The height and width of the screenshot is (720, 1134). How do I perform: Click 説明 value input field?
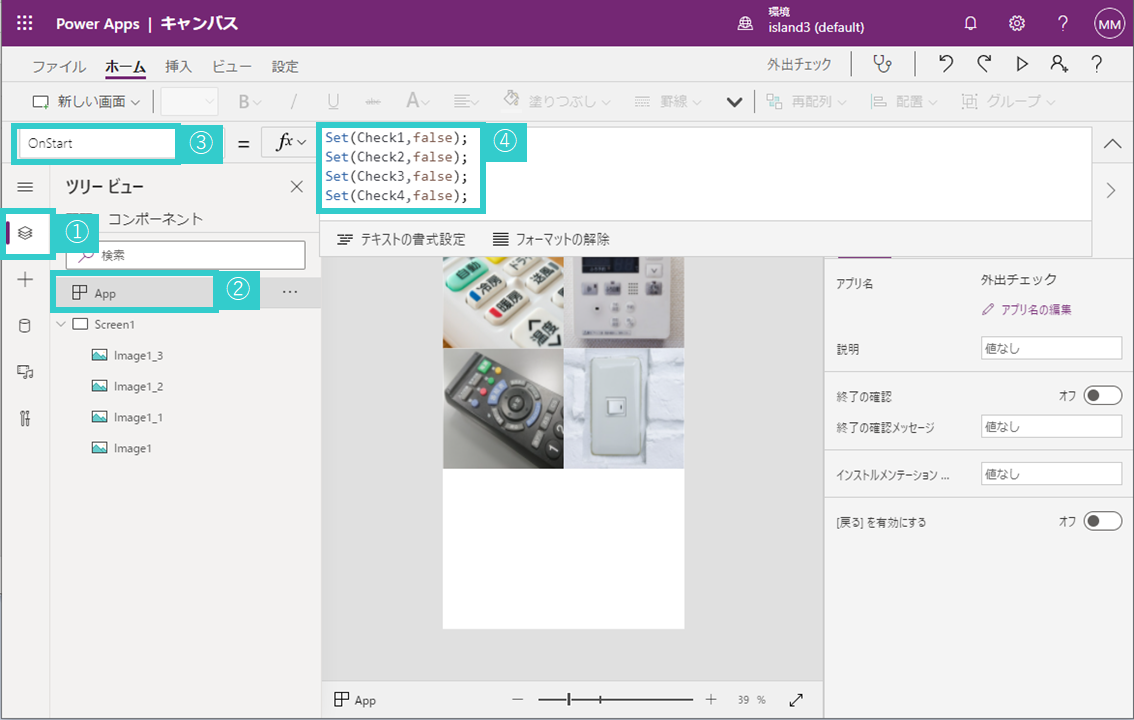click(1051, 348)
